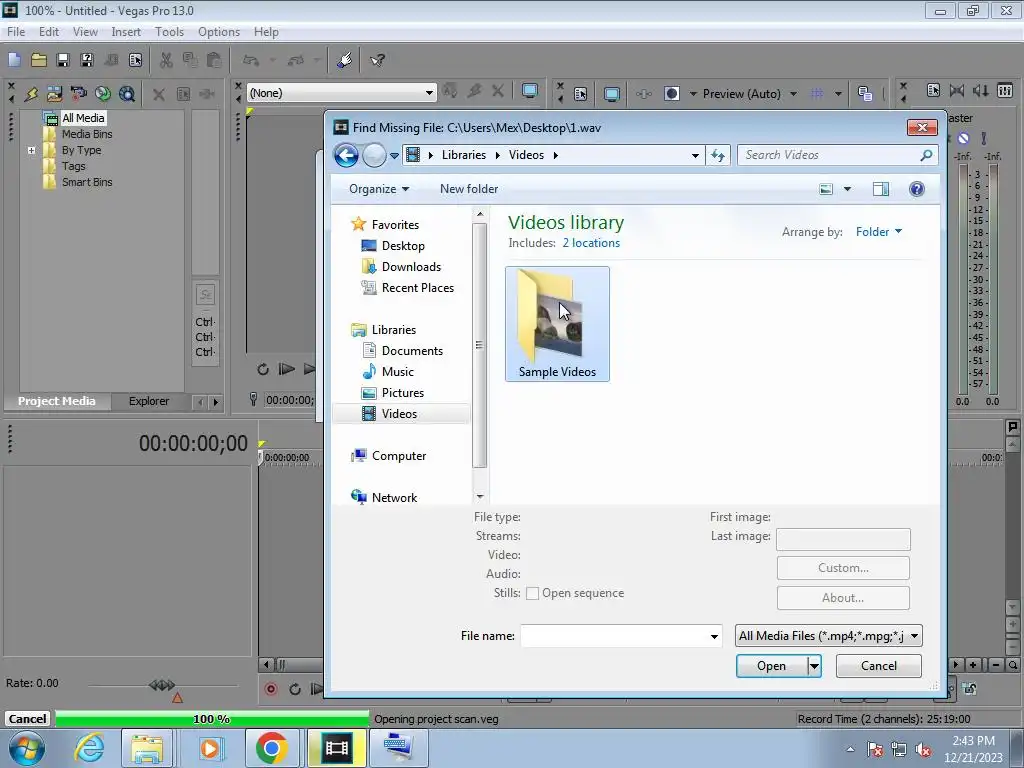Open the Edit menu
Screen dimensions: 1024x768
[x=48, y=31]
